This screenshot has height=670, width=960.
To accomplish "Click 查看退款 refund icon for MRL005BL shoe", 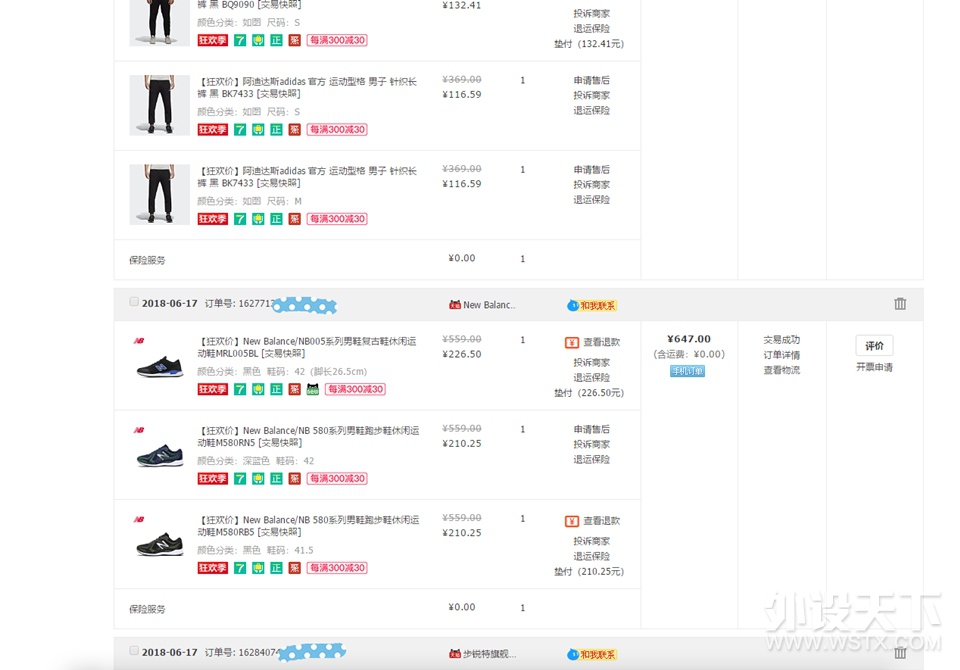I will pos(572,342).
